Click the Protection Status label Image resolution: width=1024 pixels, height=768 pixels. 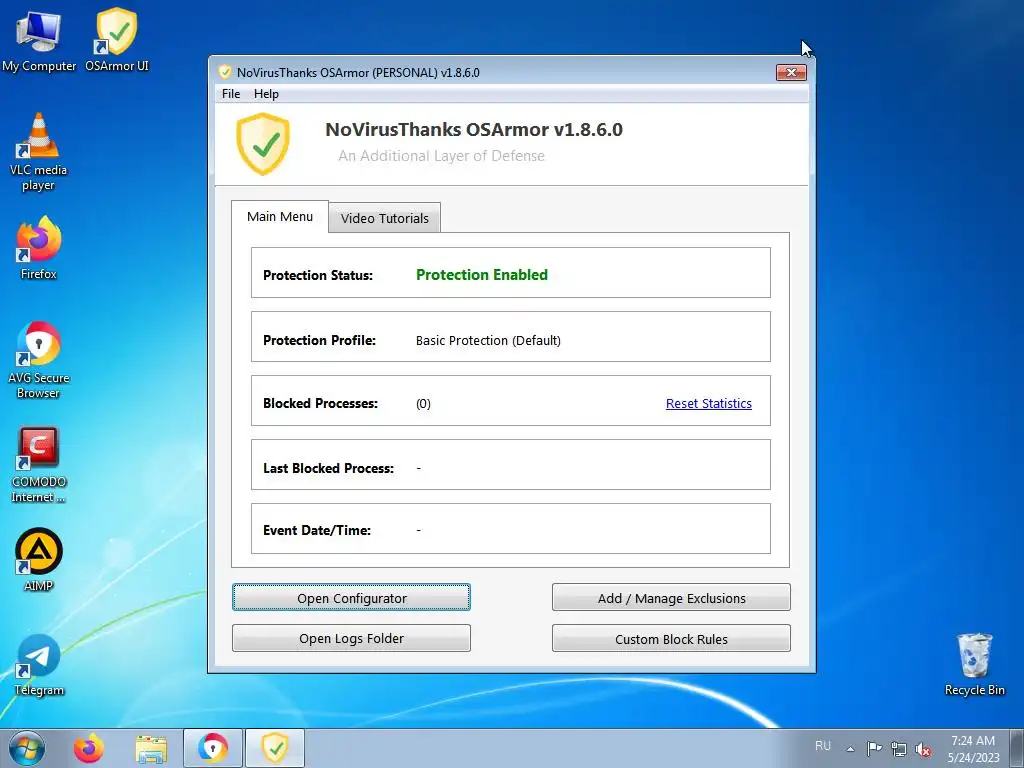pos(318,276)
